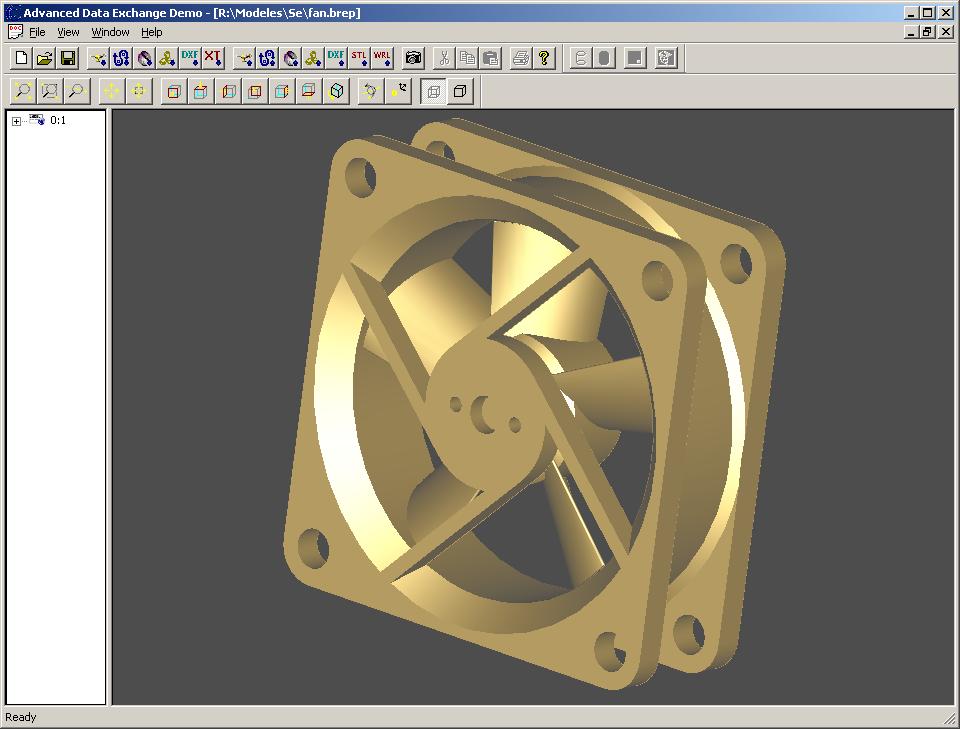This screenshot has height=729, width=960.
Task: Click the STL export icon
Action: (x=359, y=58)
